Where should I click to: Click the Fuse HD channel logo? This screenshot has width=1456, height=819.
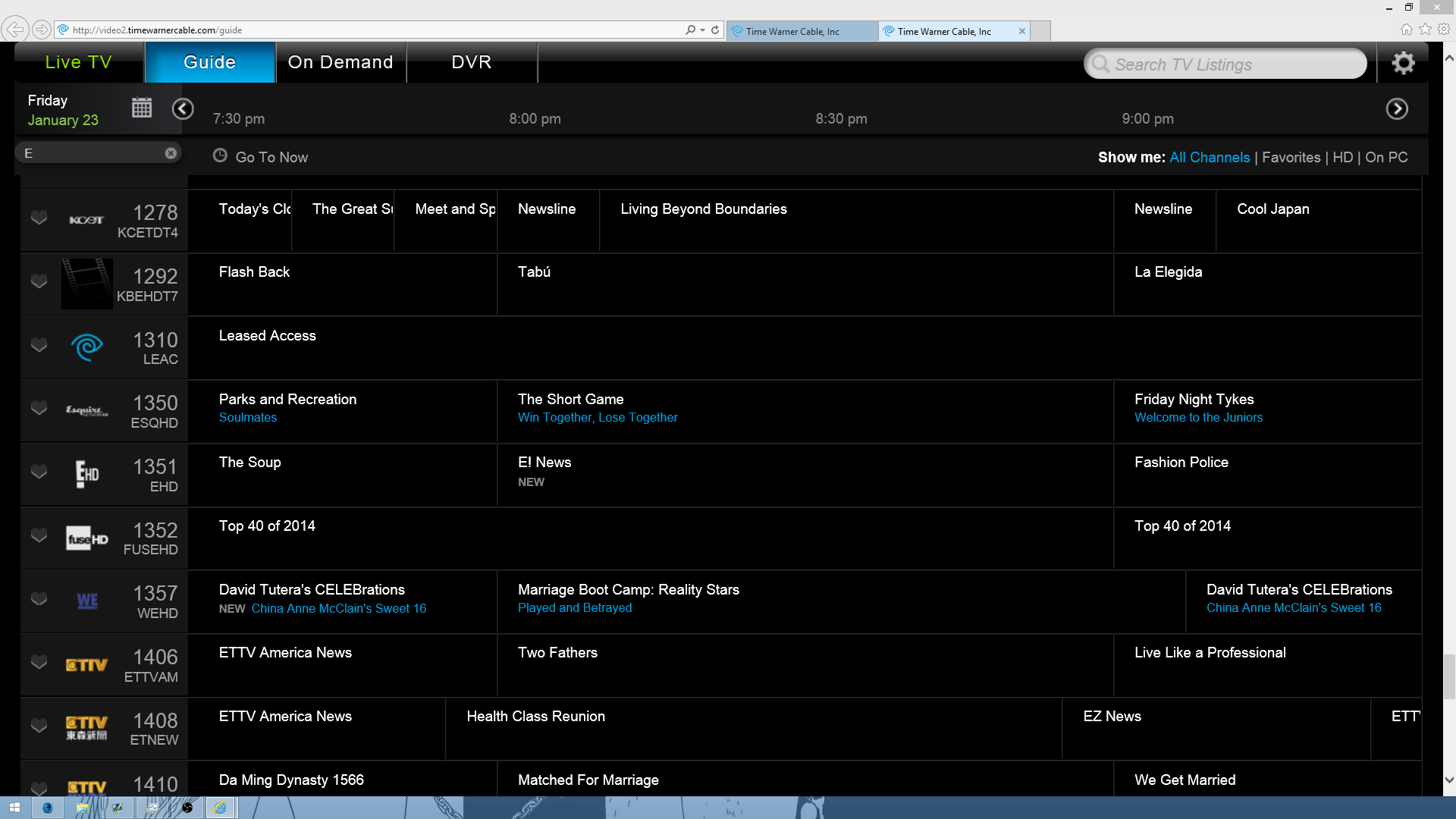[87, 538]
